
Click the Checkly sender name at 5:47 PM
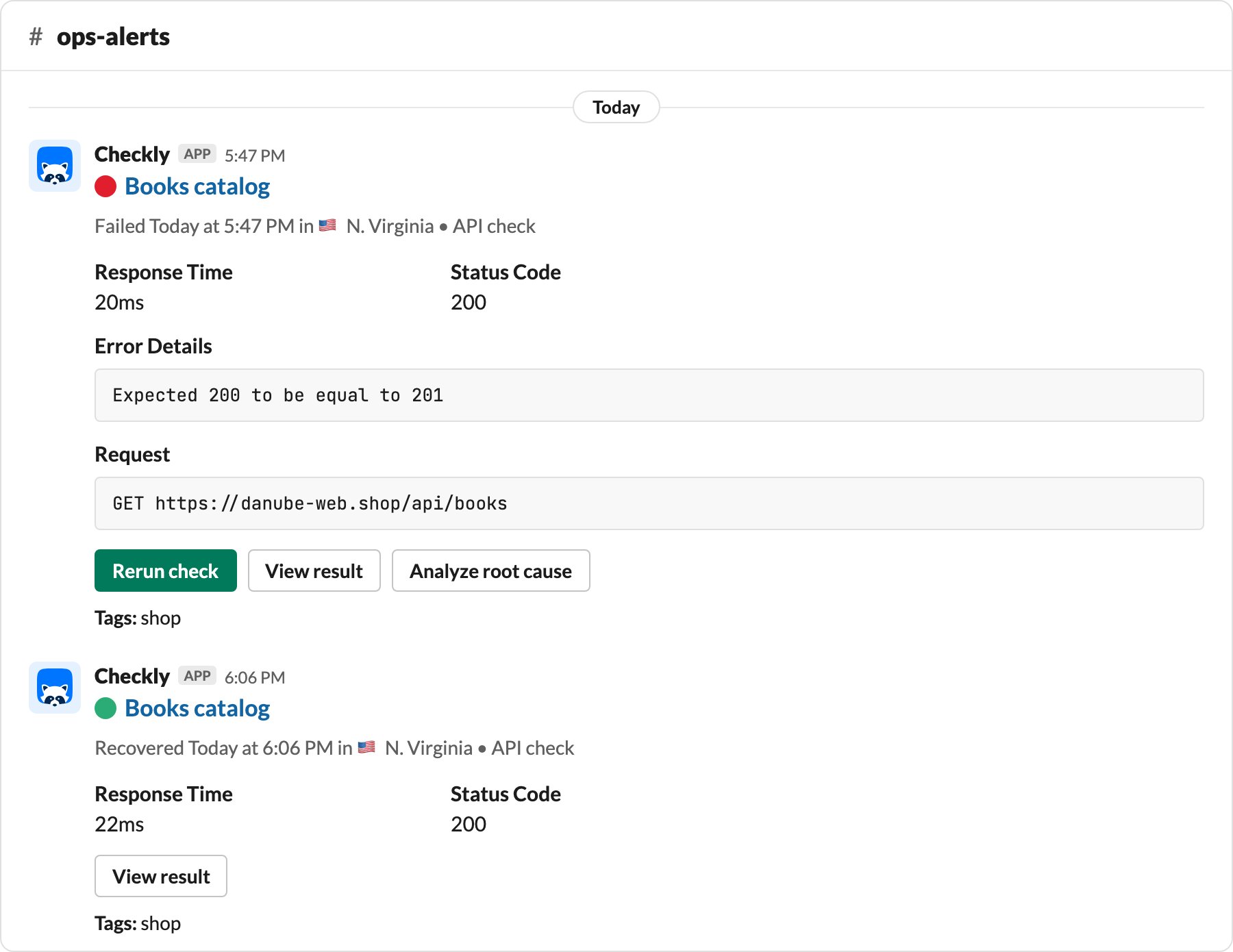coord(132,155)
